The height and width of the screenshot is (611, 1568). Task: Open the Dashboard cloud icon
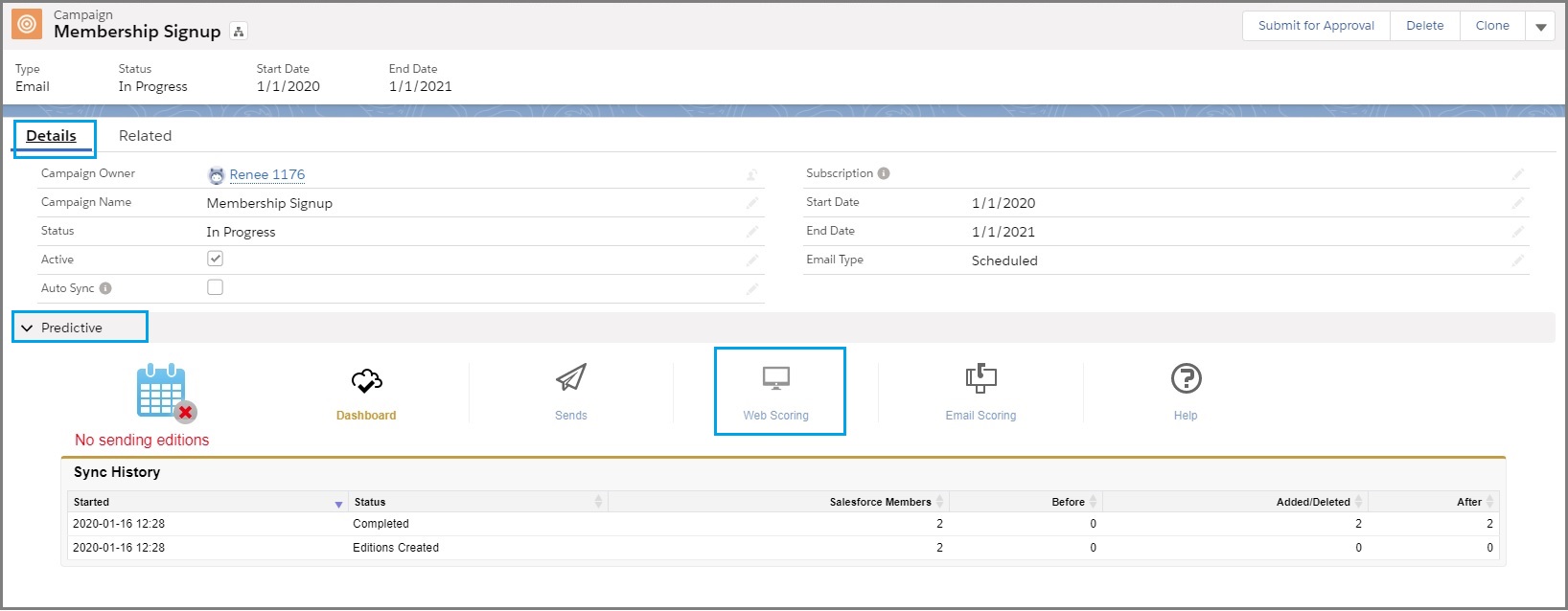[366, 382]
